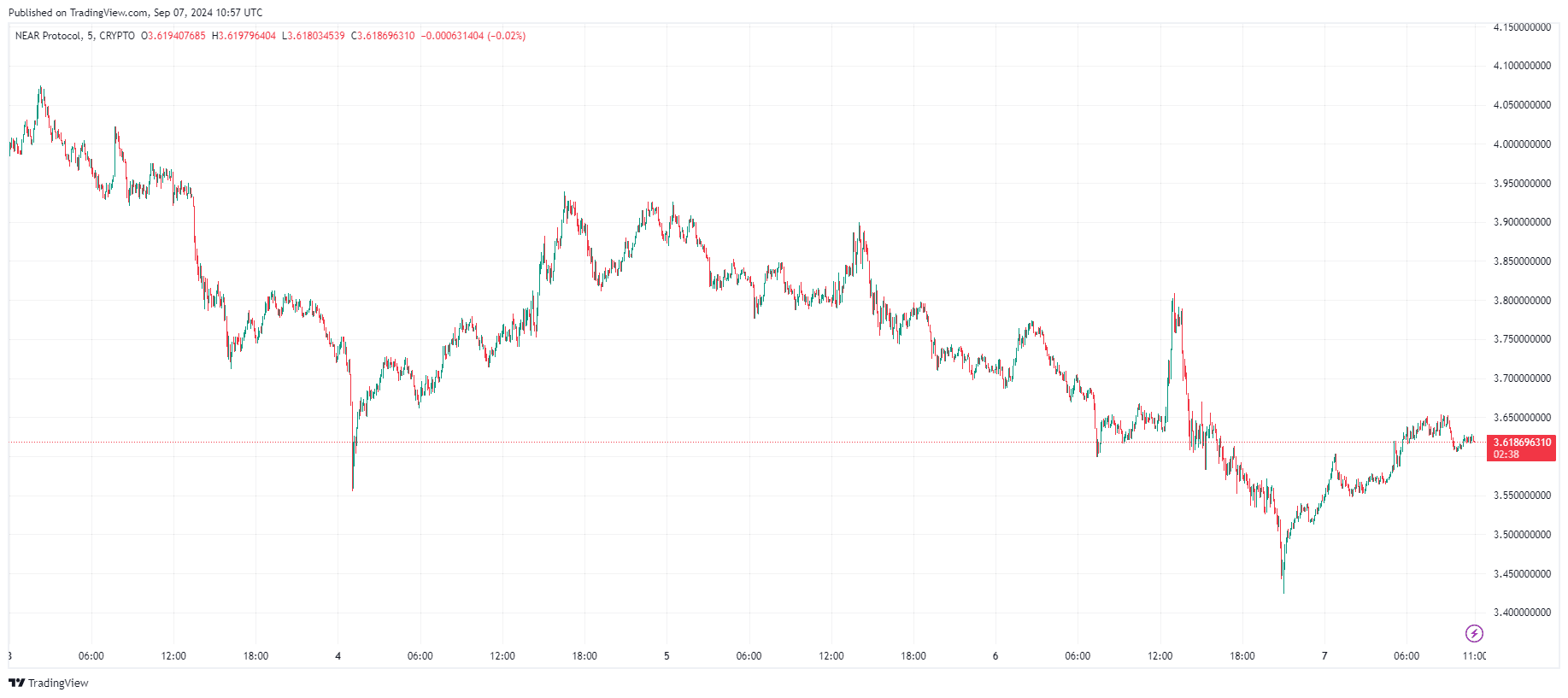Image resolution: width=1568 pixels, height=698 pixels.
Task: Click the 3.450000000 price axis label
Action: click(x=1522, y=574)
